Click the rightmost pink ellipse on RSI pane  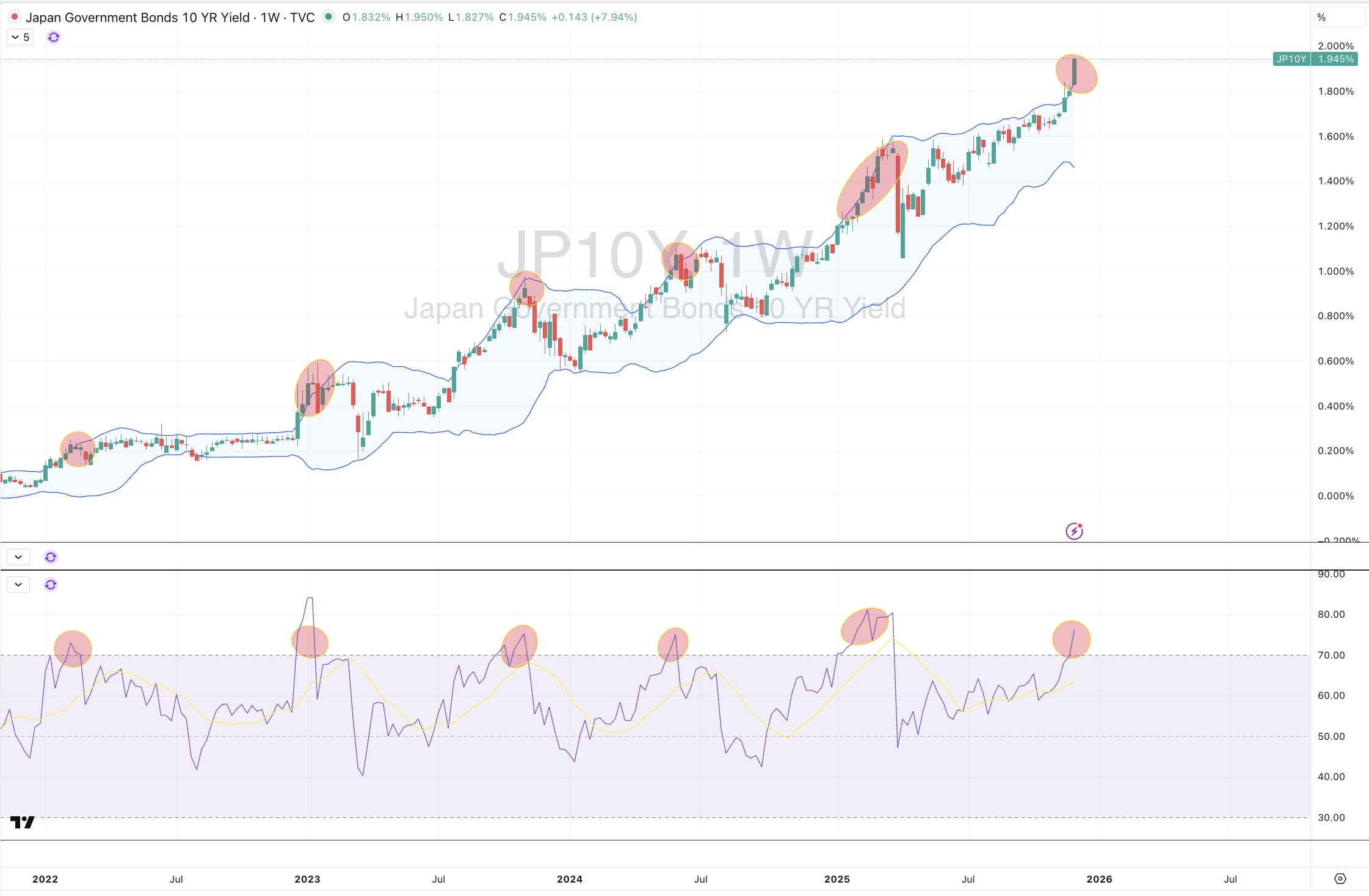[1071, 640]
